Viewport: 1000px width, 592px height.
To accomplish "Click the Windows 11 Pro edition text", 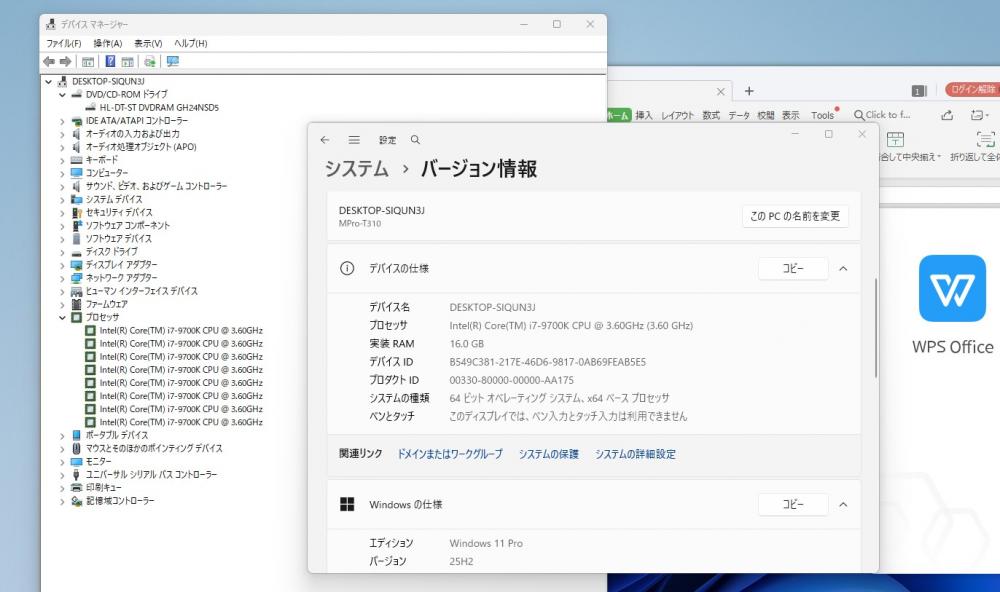I will coord(486,544).
